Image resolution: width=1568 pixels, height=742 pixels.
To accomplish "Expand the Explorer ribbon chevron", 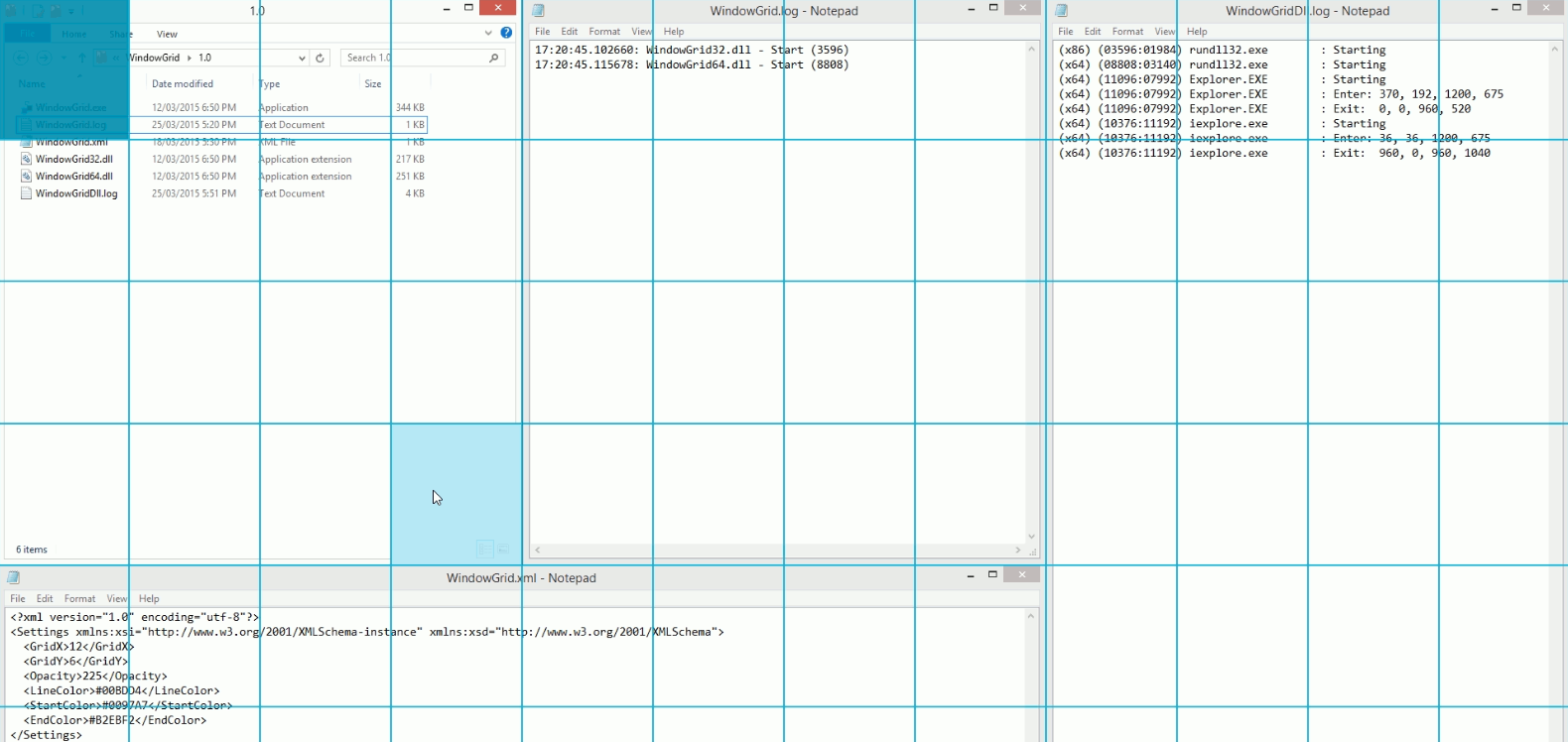I will coord(488,33).
